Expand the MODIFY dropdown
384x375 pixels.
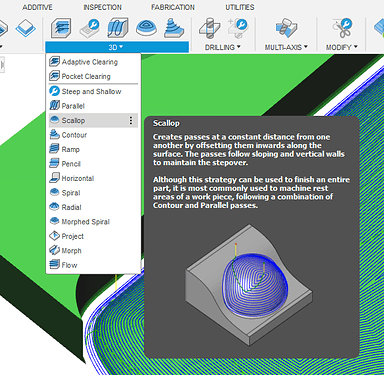tap(342, 47)
